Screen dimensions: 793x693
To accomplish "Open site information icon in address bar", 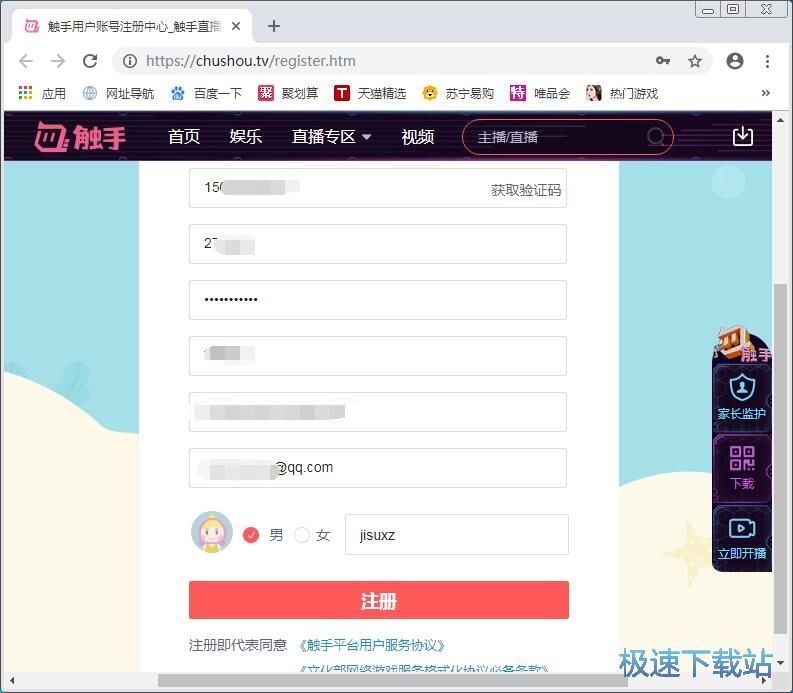I will 130,61.
